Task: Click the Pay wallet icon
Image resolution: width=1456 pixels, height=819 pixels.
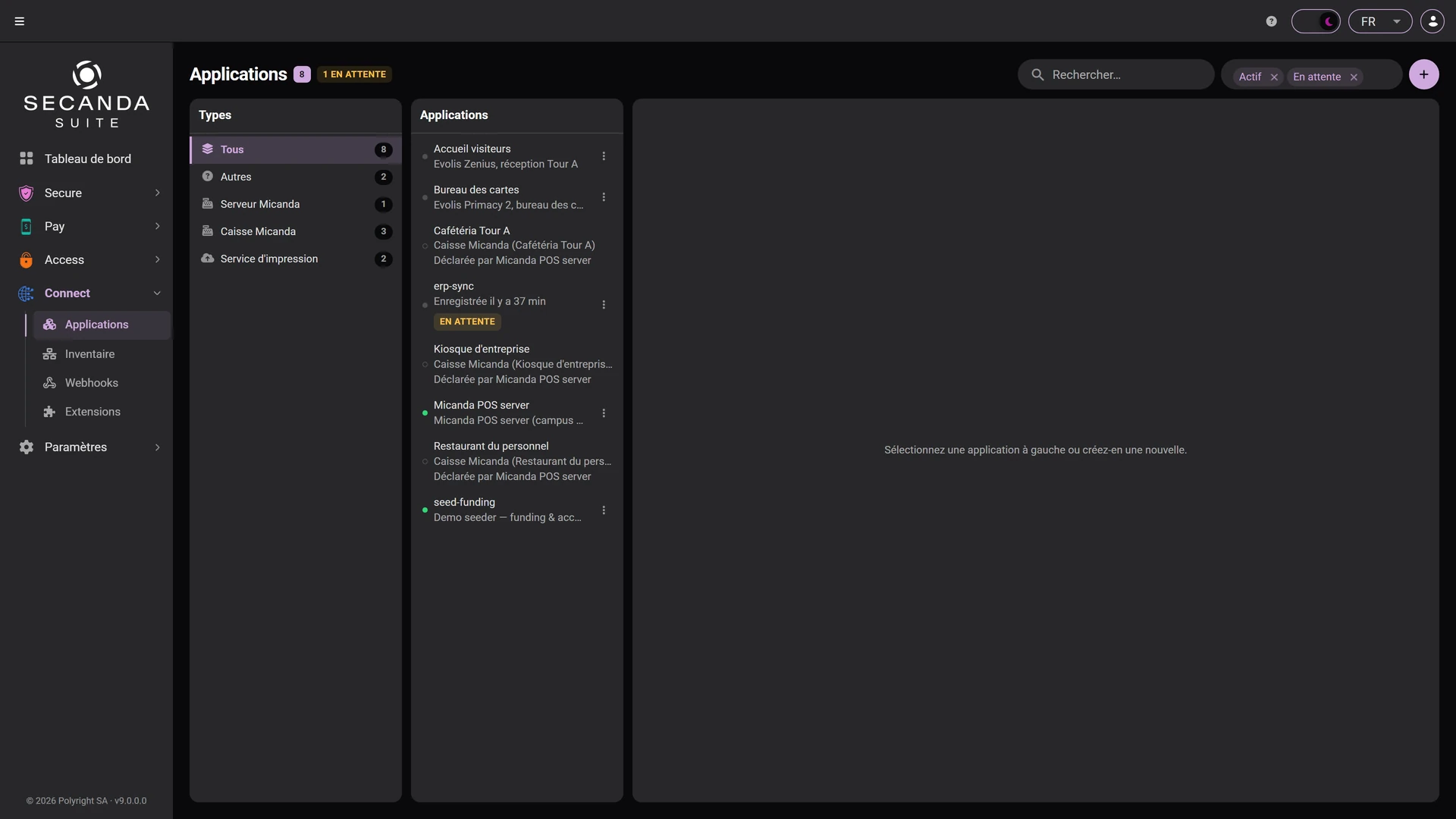Action: (x=27, y=226)
